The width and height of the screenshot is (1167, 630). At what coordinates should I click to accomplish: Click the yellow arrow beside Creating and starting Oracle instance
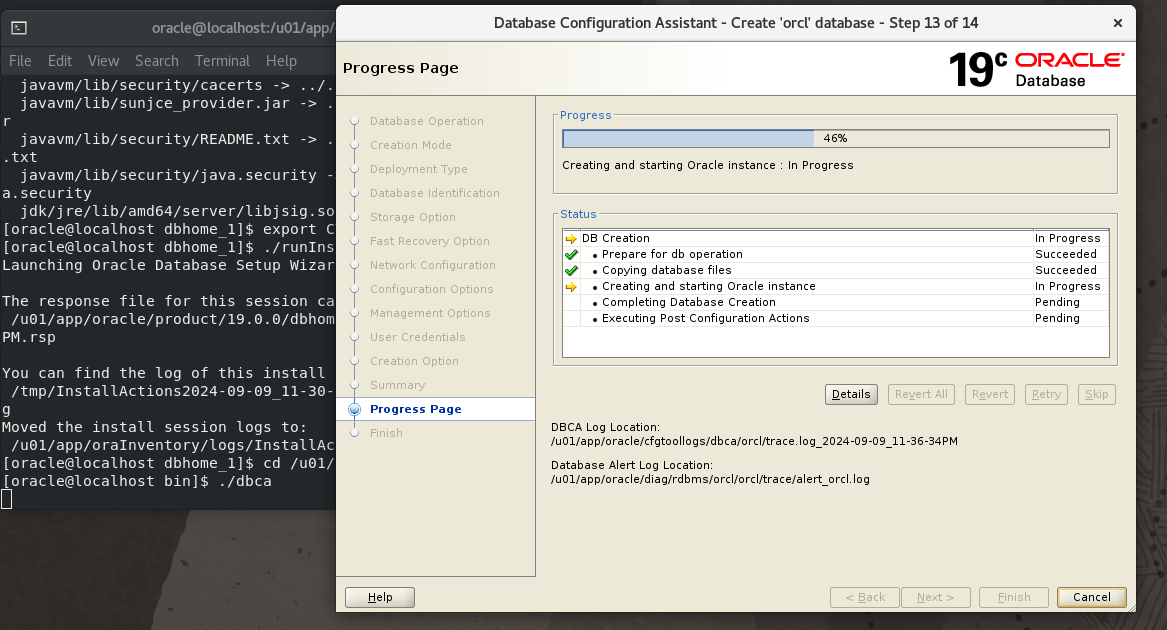coord(571,287)
